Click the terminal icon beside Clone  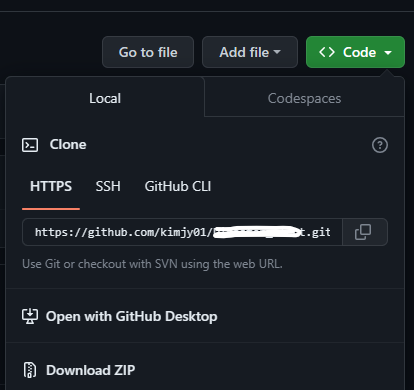30,145
